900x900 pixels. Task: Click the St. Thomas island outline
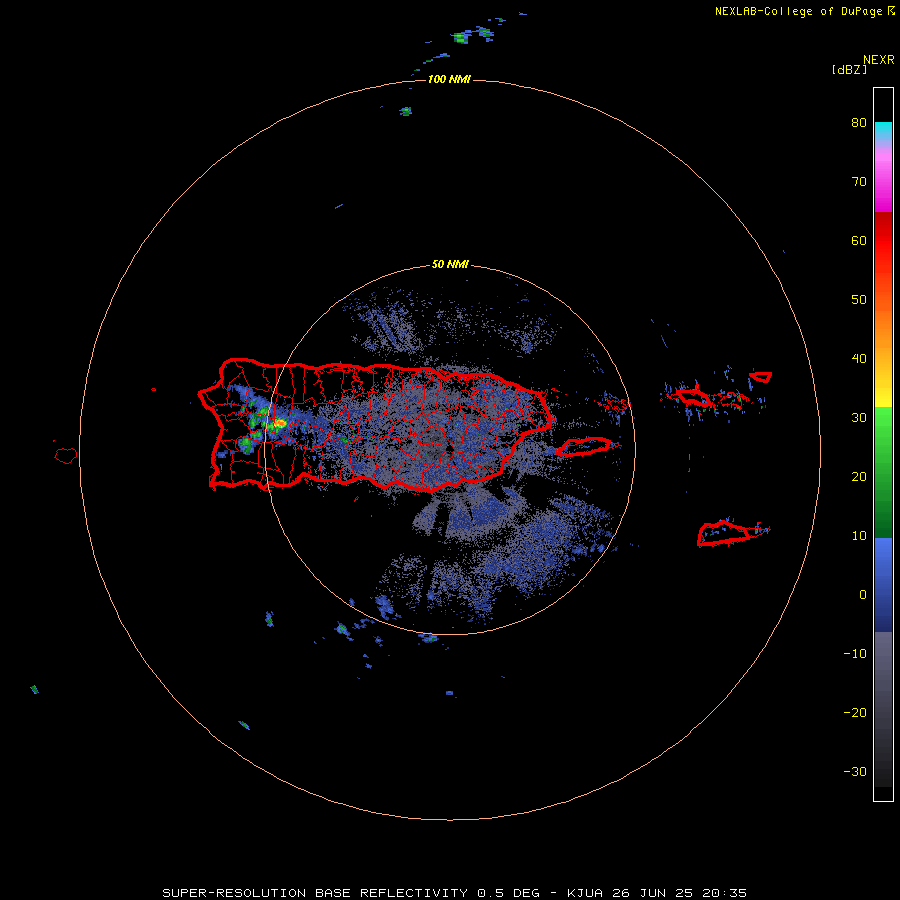coord(693,397)
